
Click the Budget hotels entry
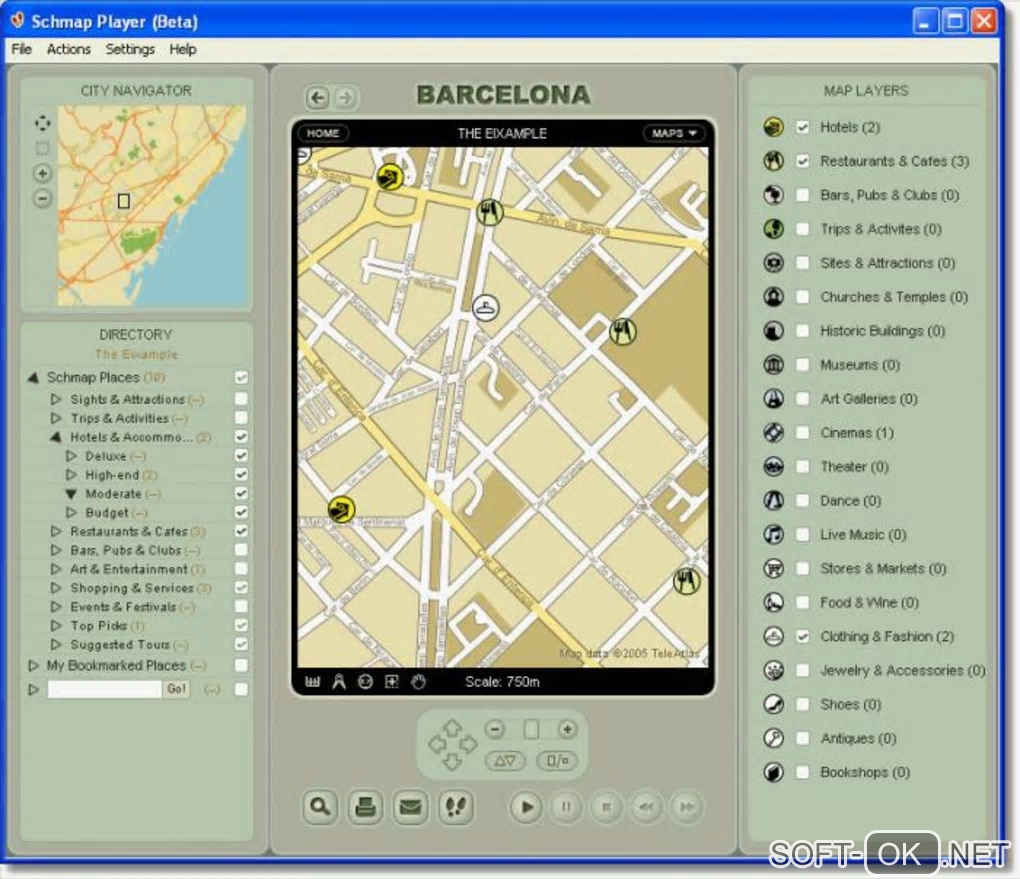(x=107, y=513)
